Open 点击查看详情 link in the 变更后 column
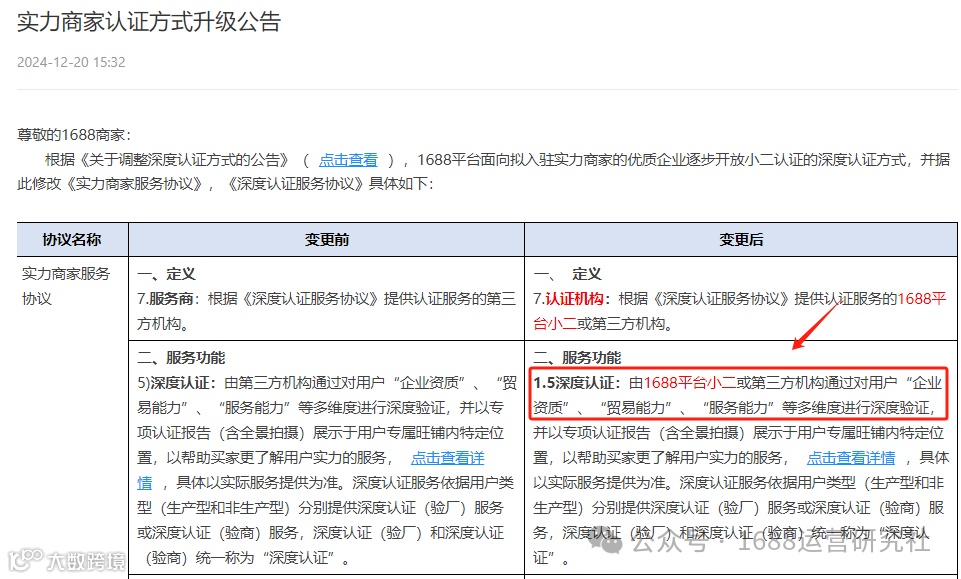Viewport: 961px width, 579px height. click(851, 458)
